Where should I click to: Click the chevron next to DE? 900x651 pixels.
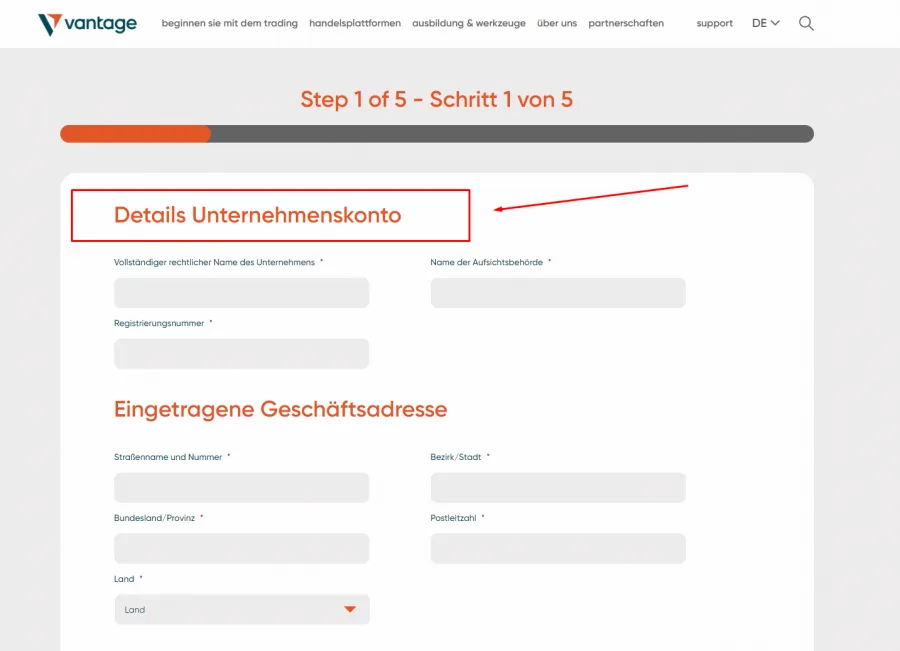tap(776, 22)
